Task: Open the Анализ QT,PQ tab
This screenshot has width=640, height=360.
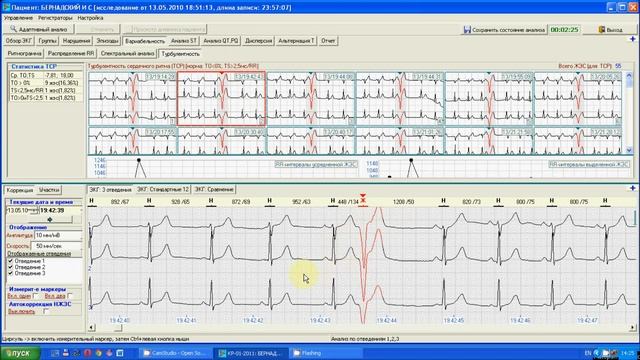Action: 221,41
